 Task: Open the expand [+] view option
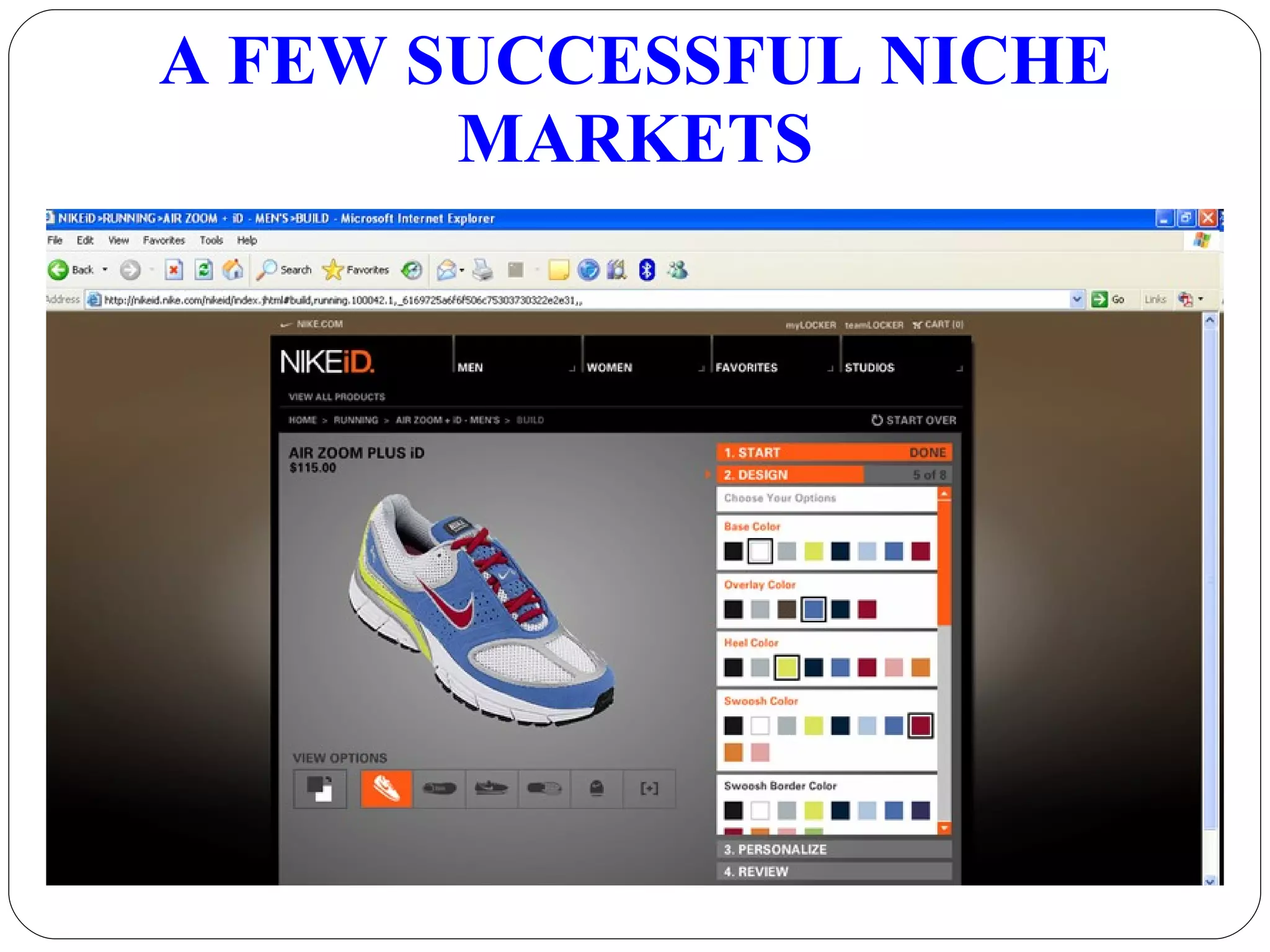point(649,788)
